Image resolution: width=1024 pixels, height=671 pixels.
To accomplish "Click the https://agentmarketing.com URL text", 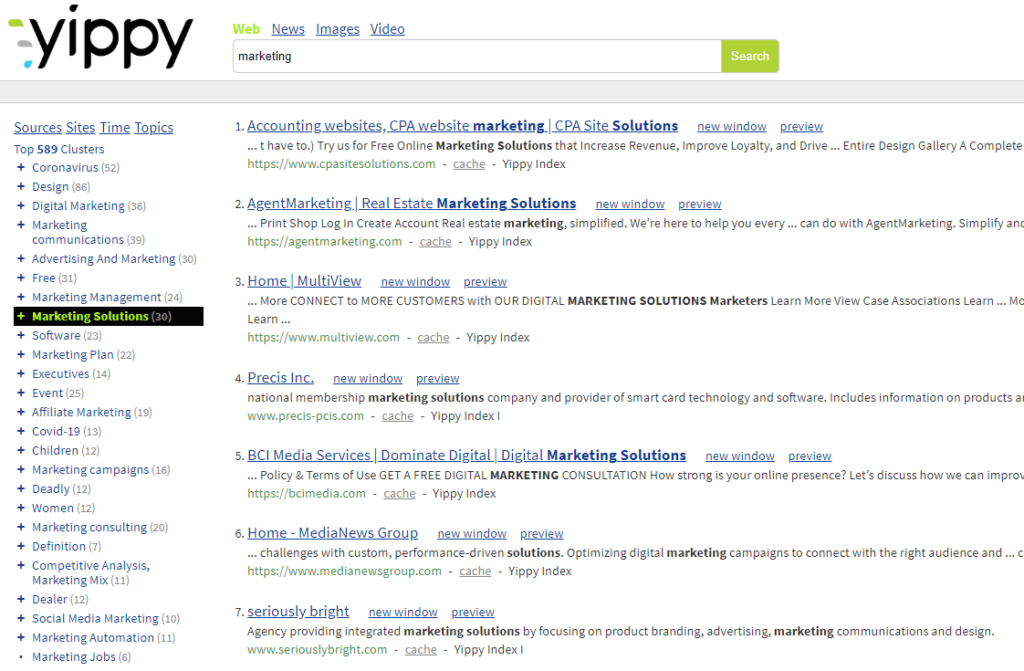I will pyautogui.click(x=325, y=242).
